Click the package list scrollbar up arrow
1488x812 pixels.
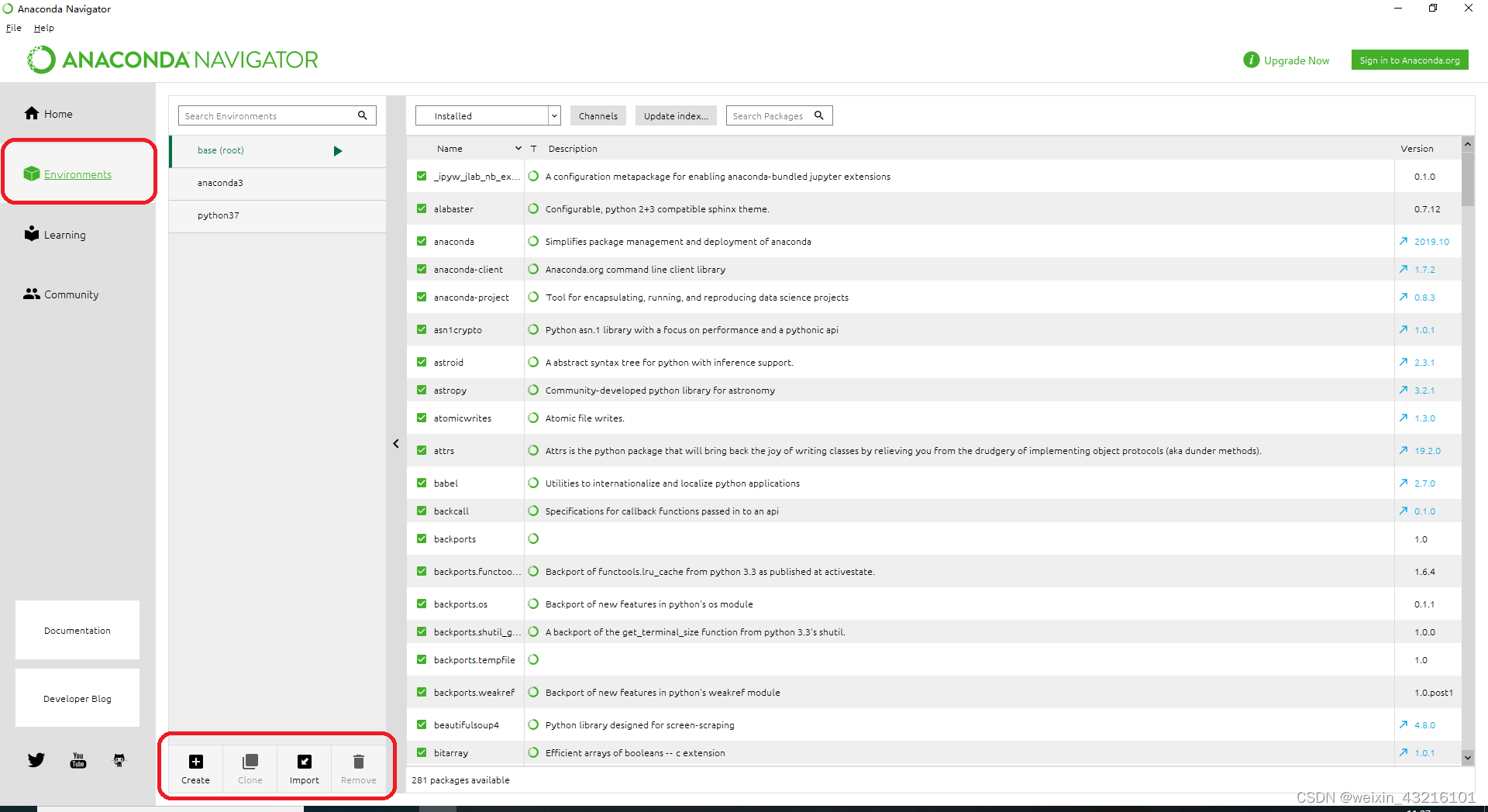(x=1468, y=143)
